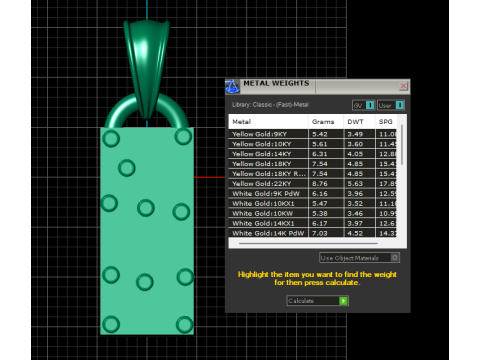Click the horizontal scrollbar under metal list

click(308, 243)
